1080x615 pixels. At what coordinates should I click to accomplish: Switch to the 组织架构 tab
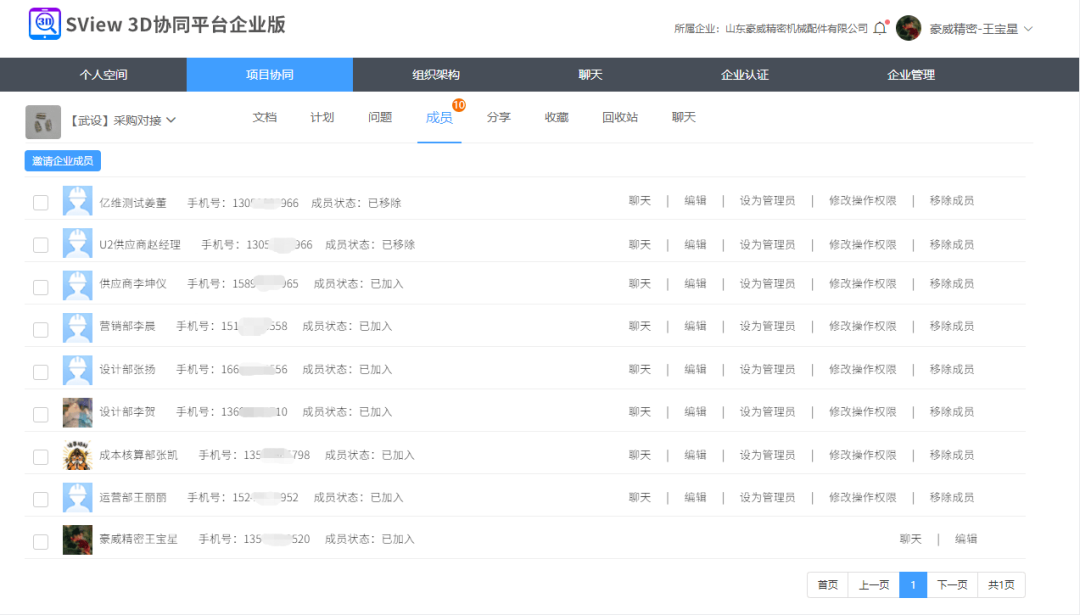[x=435, y=74]
